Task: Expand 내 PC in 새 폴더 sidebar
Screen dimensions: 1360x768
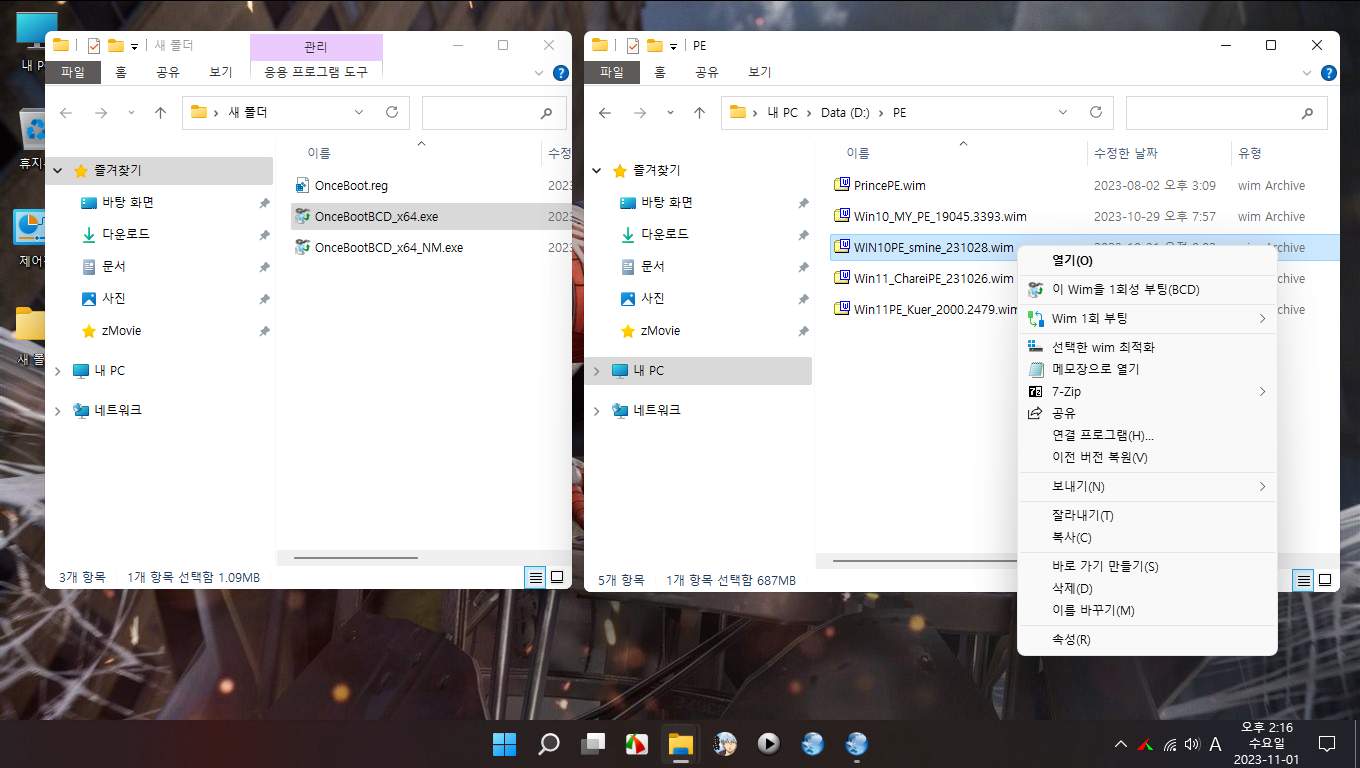Action: [58, 371]
